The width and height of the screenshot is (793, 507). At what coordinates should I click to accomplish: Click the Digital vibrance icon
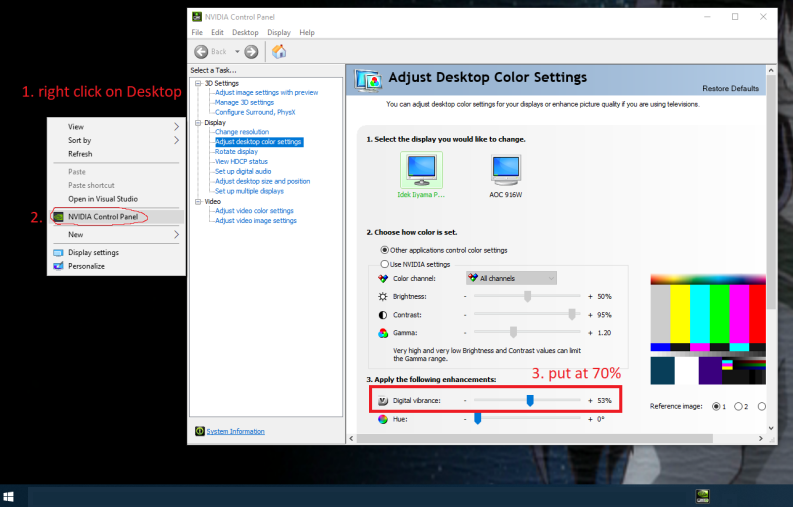coord(383,400)
